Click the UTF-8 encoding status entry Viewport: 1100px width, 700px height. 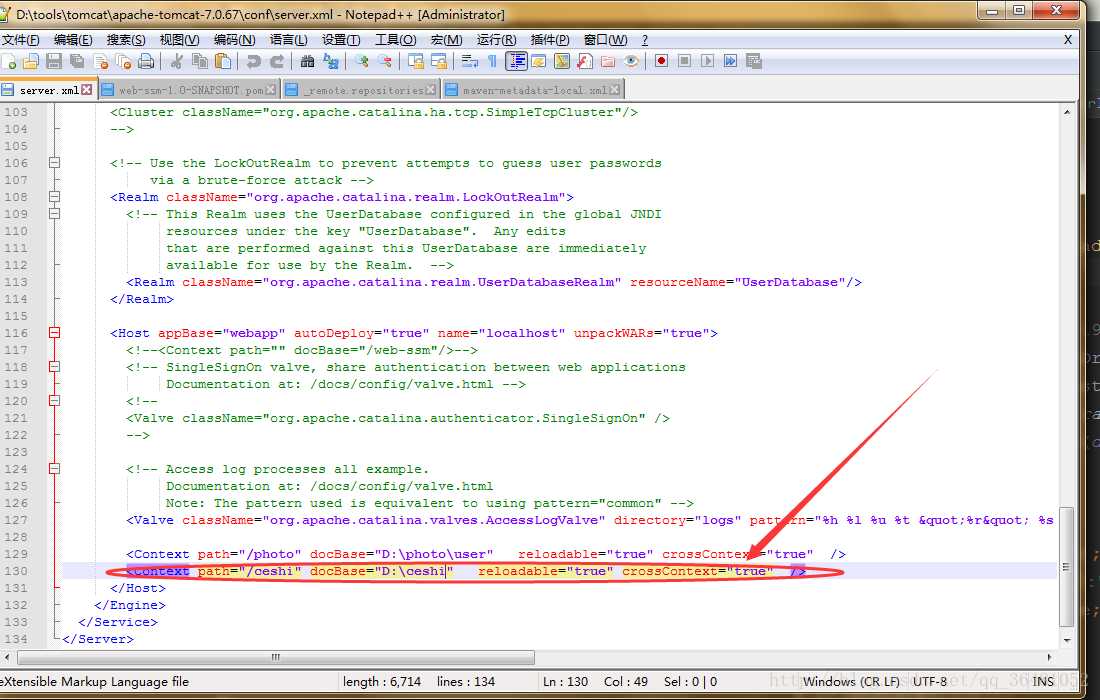[x=930, y=681]
